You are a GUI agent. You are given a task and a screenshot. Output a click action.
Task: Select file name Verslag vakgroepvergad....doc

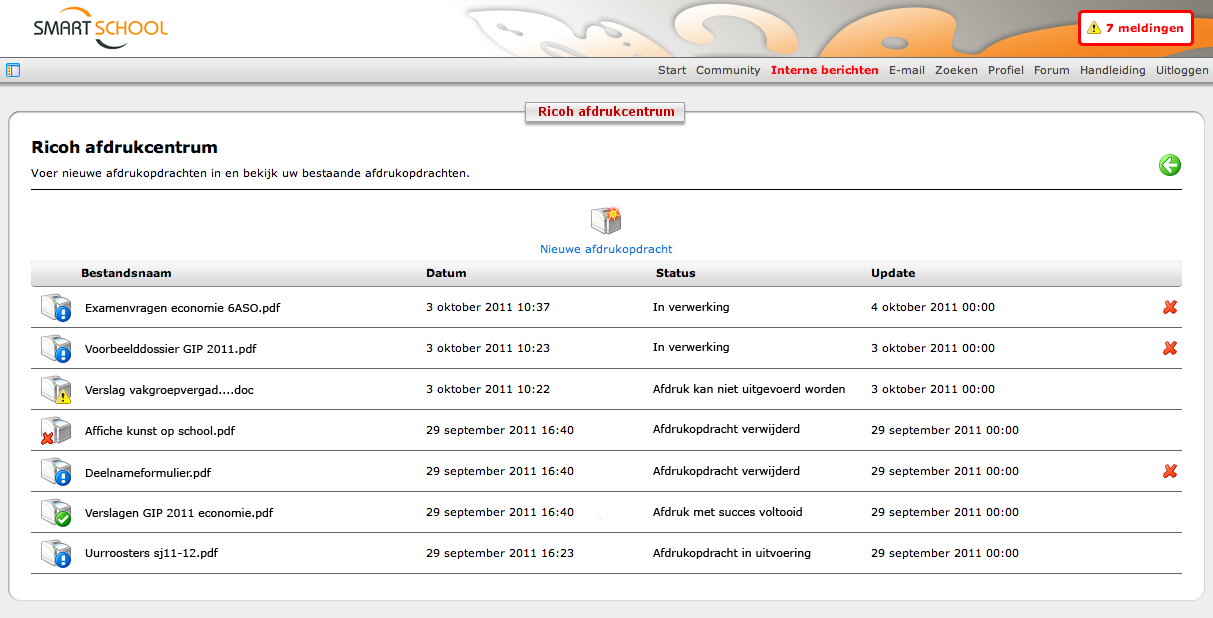tap(169, 390)
